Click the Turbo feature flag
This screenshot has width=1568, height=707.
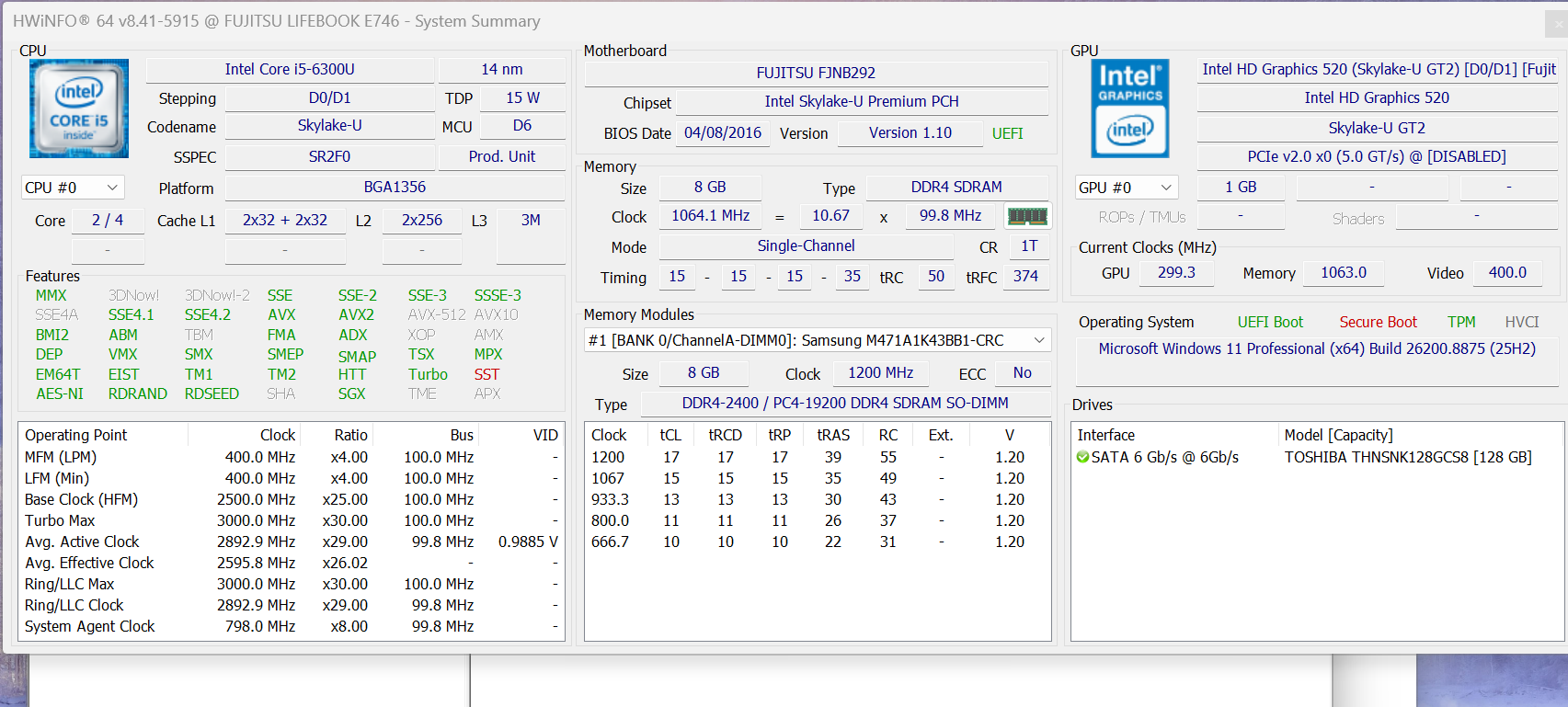pyautogui.click(x=428, y=375)
